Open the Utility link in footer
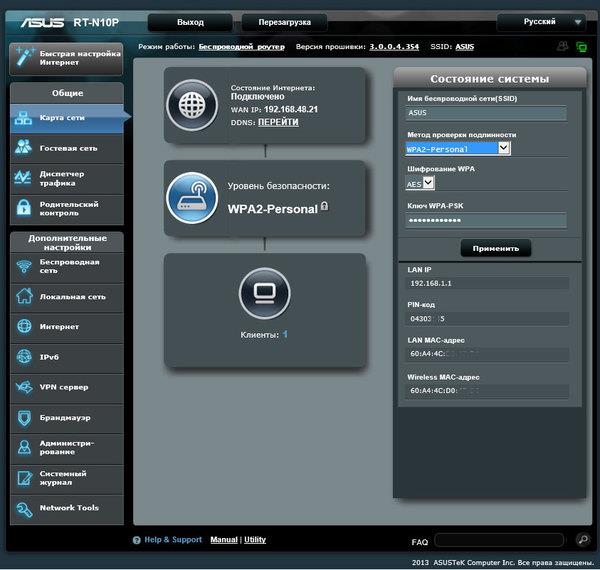 point(255,539)
